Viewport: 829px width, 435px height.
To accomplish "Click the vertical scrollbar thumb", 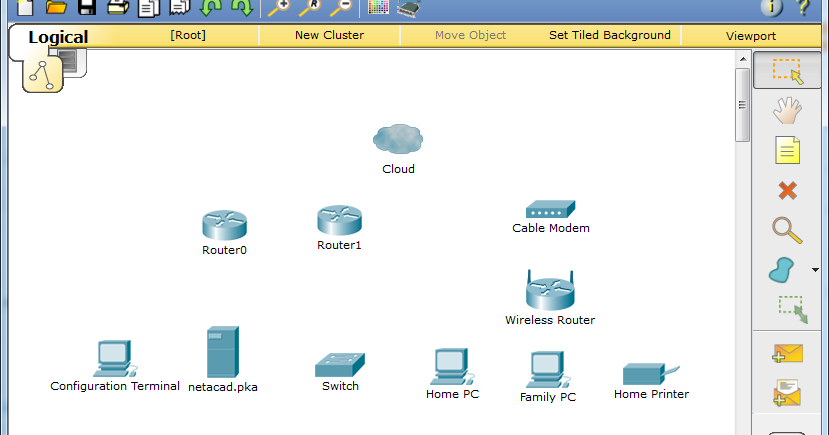I will [x=743, y=105].
